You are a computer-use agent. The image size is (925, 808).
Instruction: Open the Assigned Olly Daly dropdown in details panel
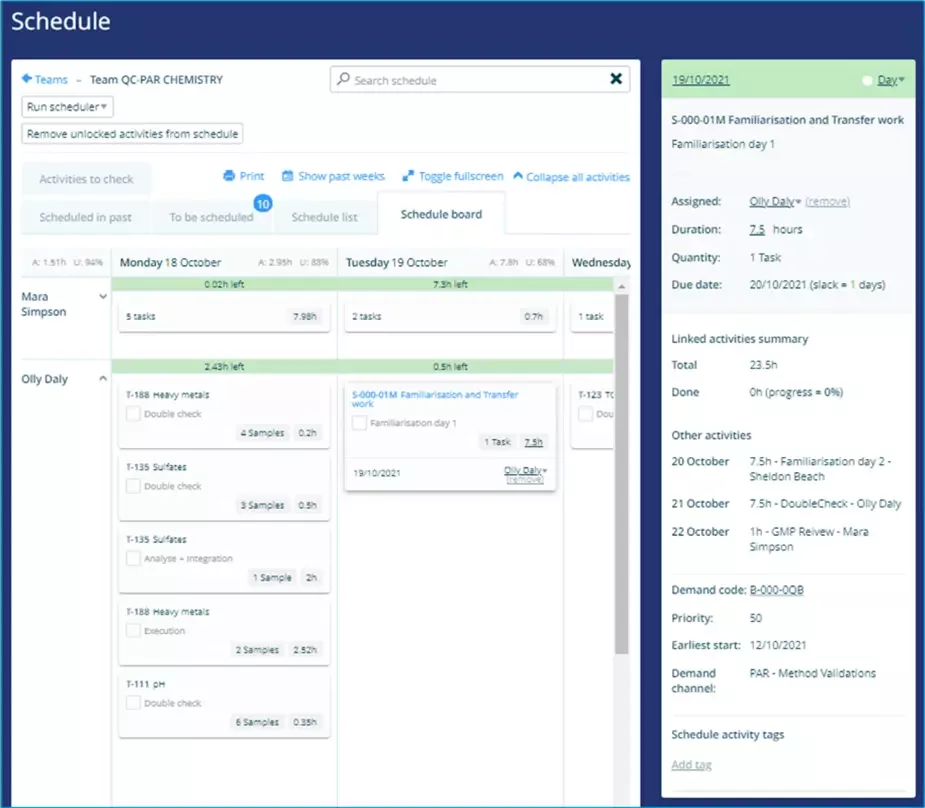pos(775,202)
